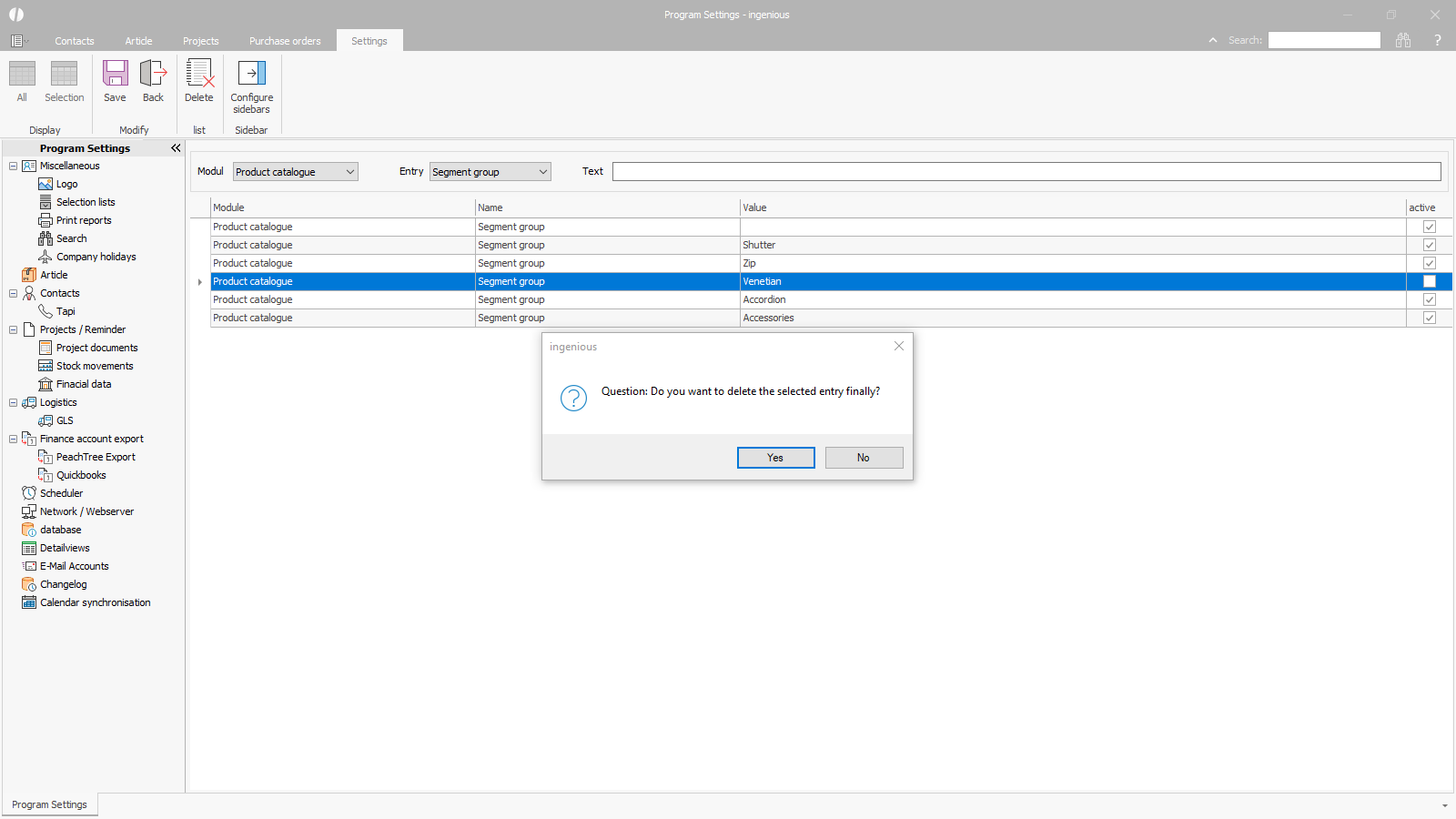Screen dimensions: 1456x819
Task: Collapse the Miscellaneous tree node
Action: 14,166
